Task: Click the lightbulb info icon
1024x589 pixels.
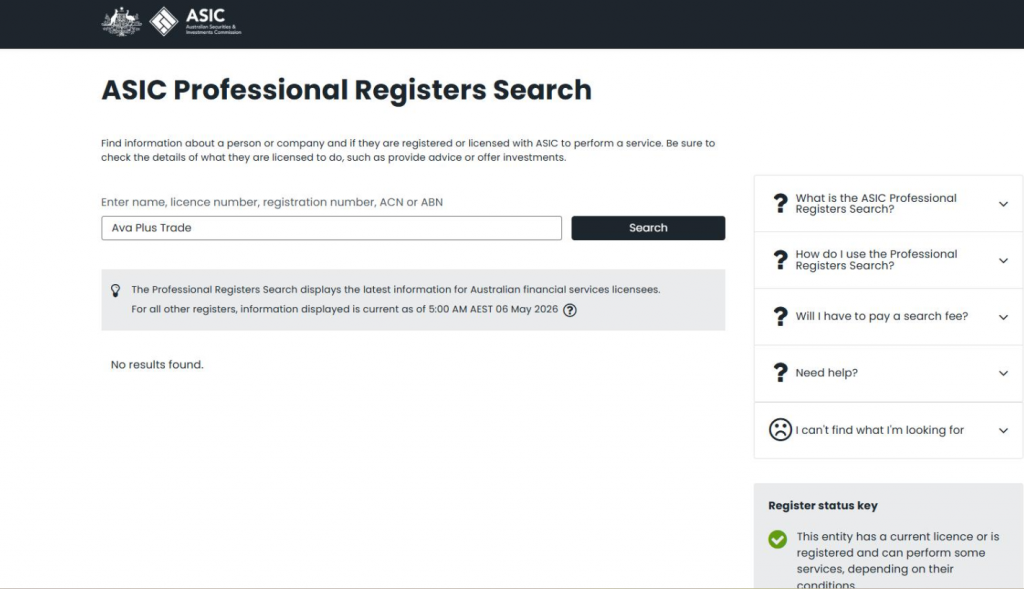Action: [x=116, y=290]
